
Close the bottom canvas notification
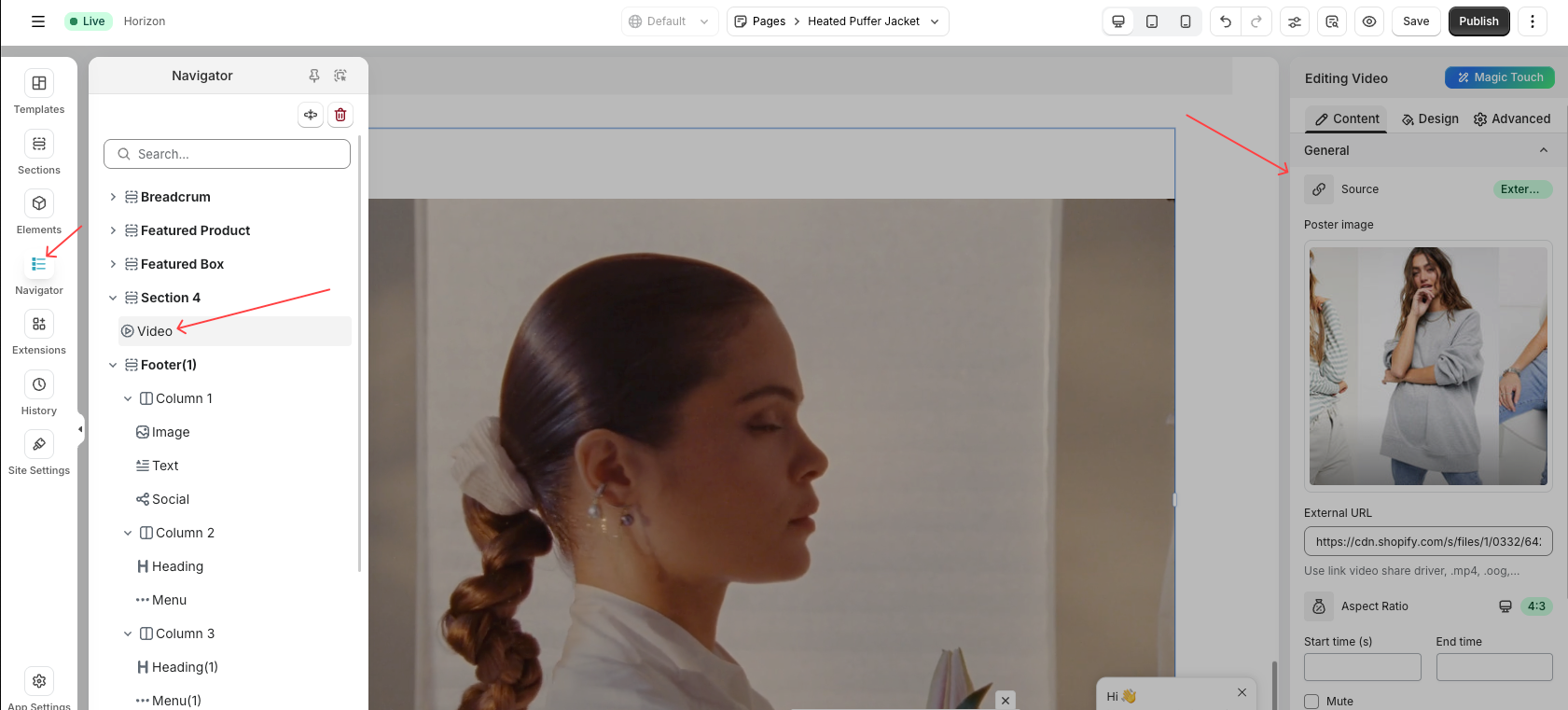pos(1005,700)
